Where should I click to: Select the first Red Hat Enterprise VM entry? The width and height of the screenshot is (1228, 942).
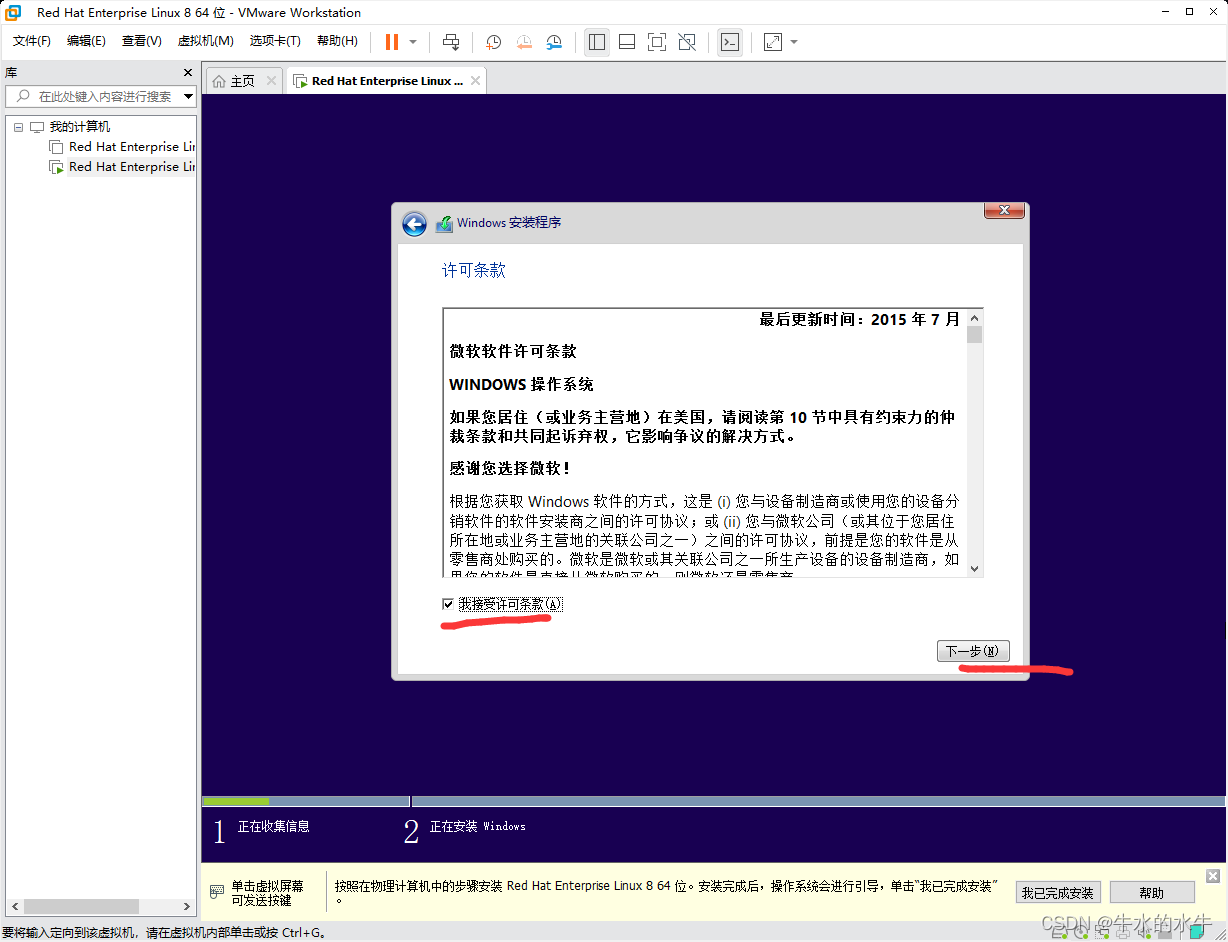(131, 147)
